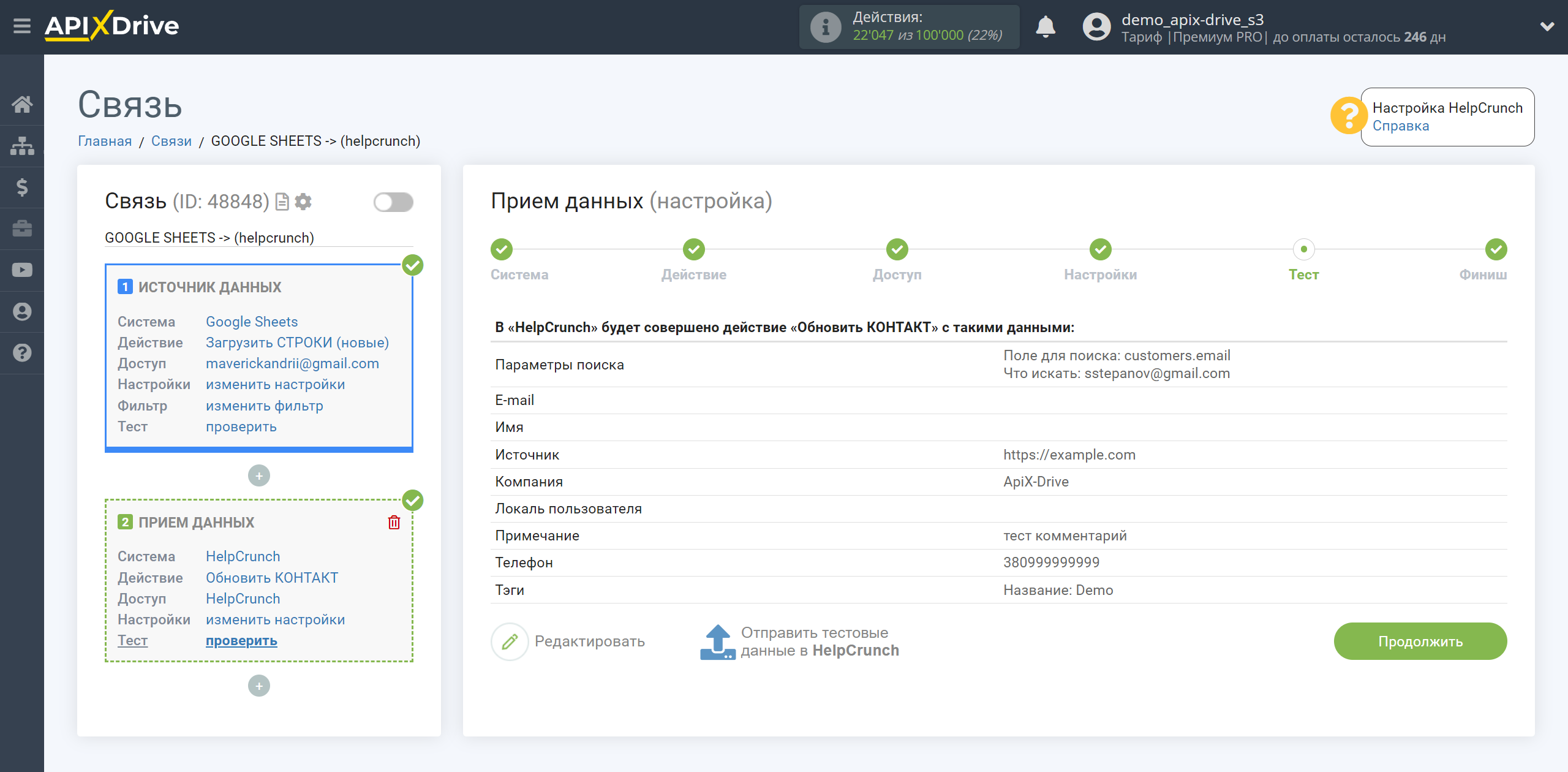Go to Действие step
The width and height of the screenshot is (1568, 772).
pyautogui.click(x=693, y=249)
